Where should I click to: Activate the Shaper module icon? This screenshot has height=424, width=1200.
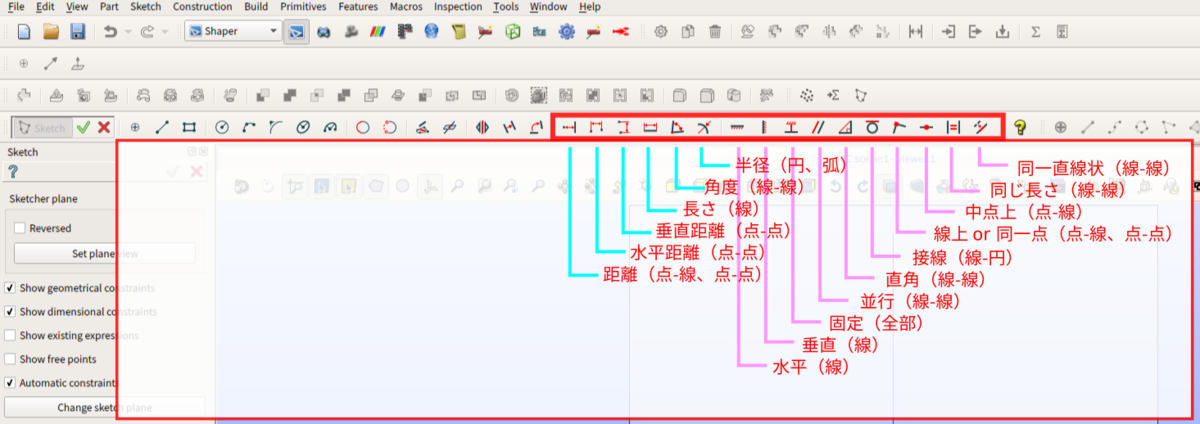click(296, 31)
